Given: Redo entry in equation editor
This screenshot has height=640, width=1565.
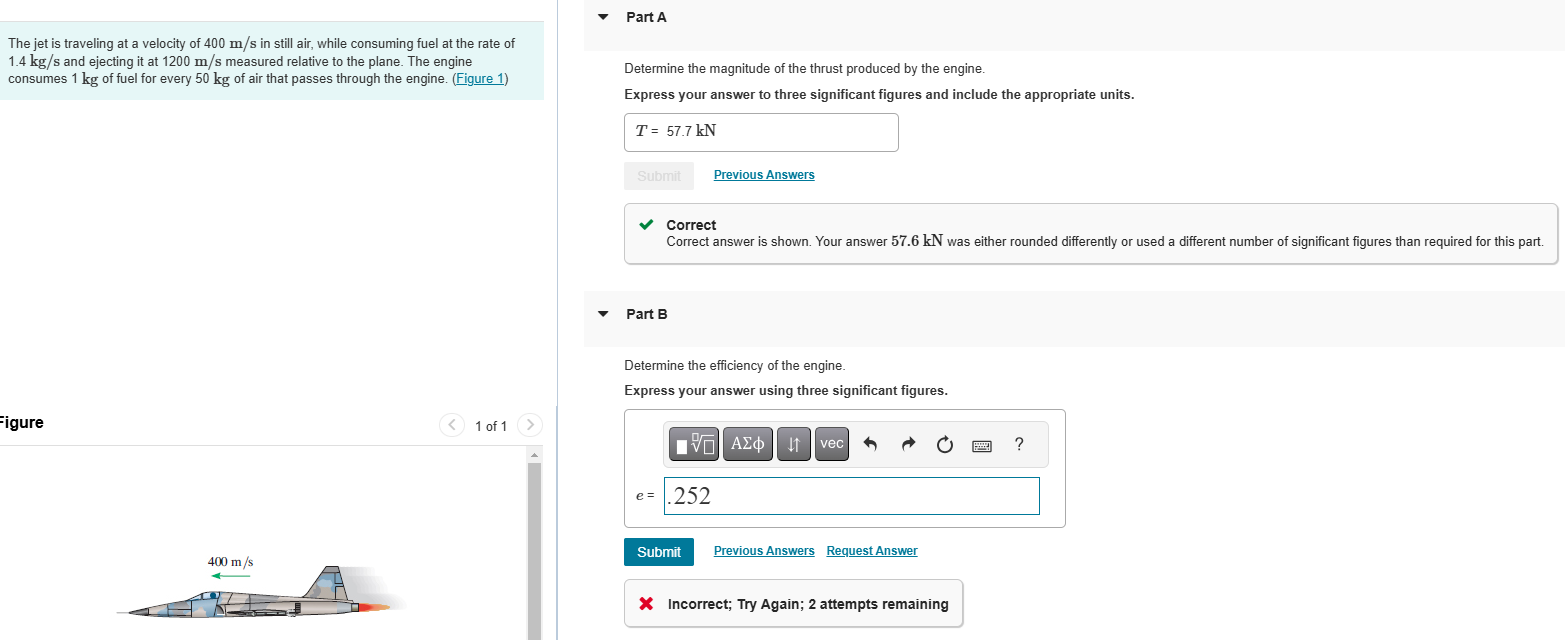Looking at the screenshot, I should click(x=908, y=445).
